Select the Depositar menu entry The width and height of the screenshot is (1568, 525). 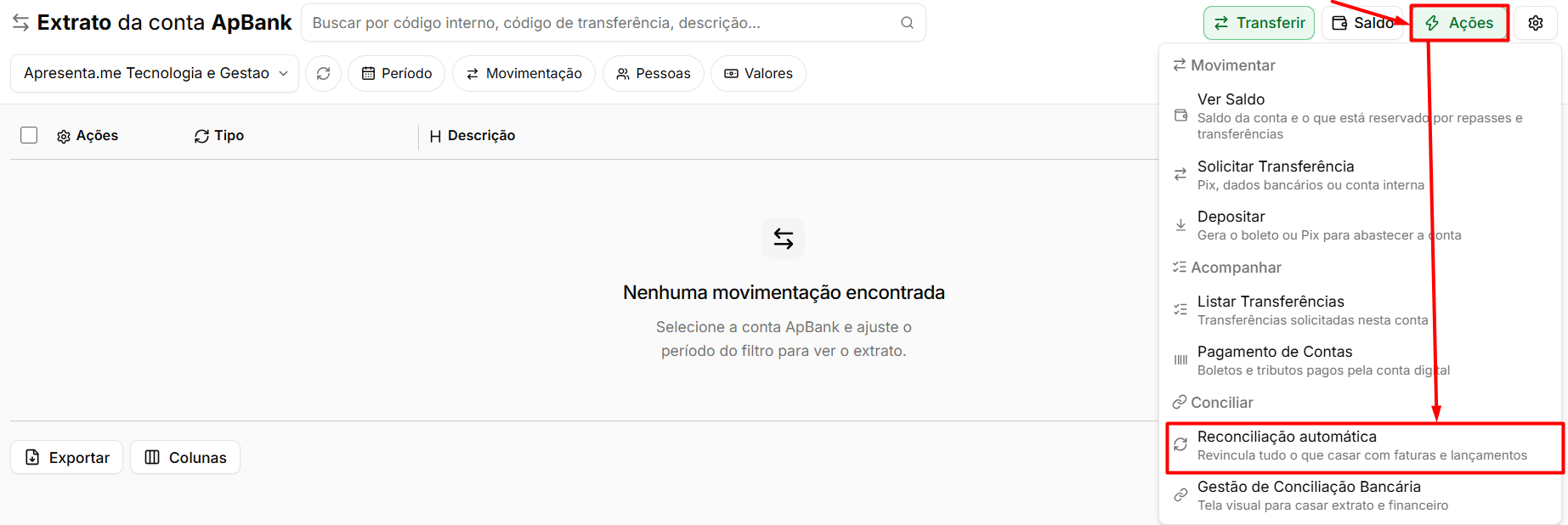click(1361, 225)
